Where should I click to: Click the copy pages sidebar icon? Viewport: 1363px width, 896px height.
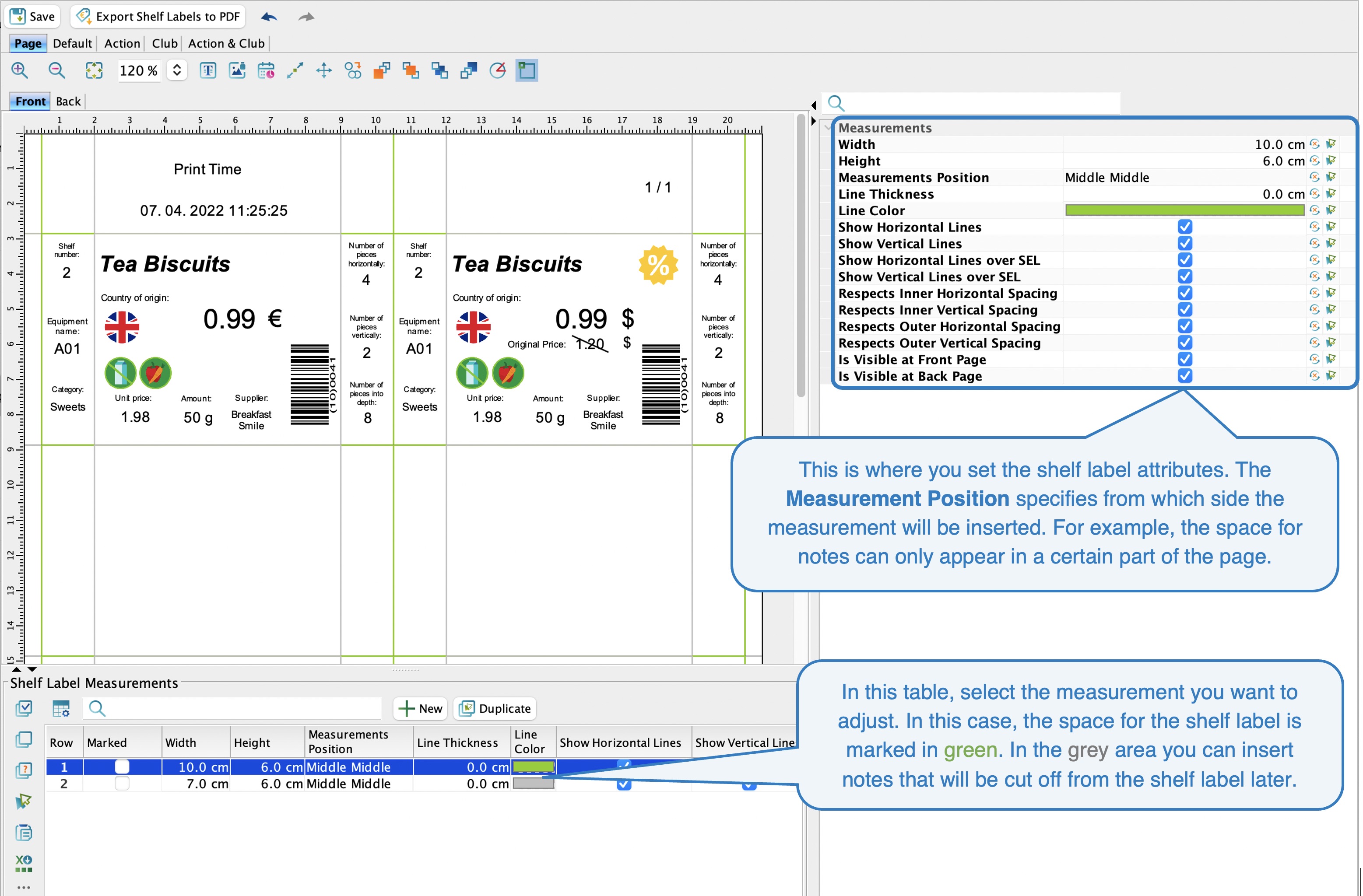click(24, 740)
